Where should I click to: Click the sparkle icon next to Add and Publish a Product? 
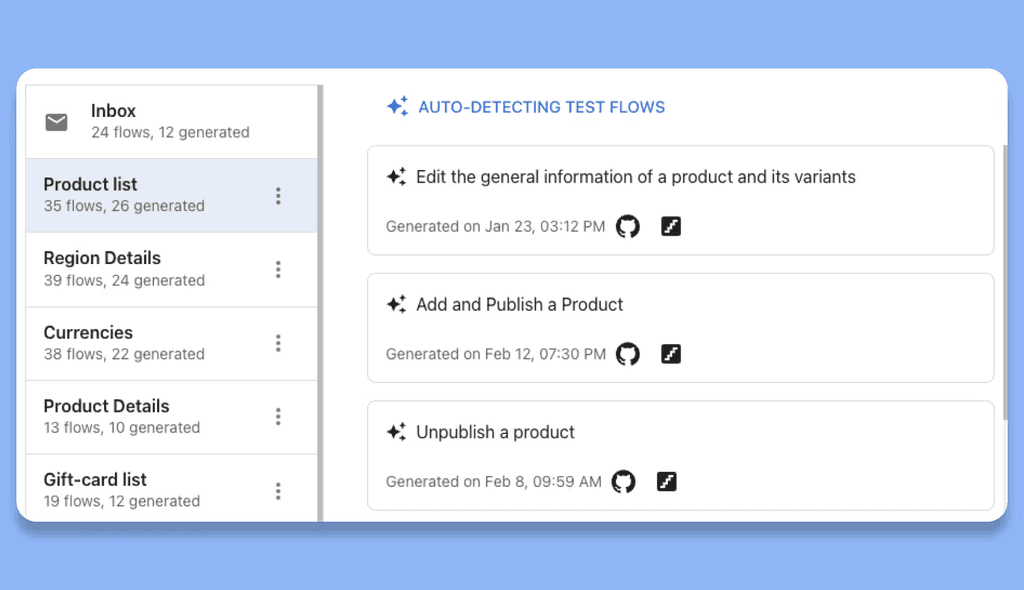396,304
